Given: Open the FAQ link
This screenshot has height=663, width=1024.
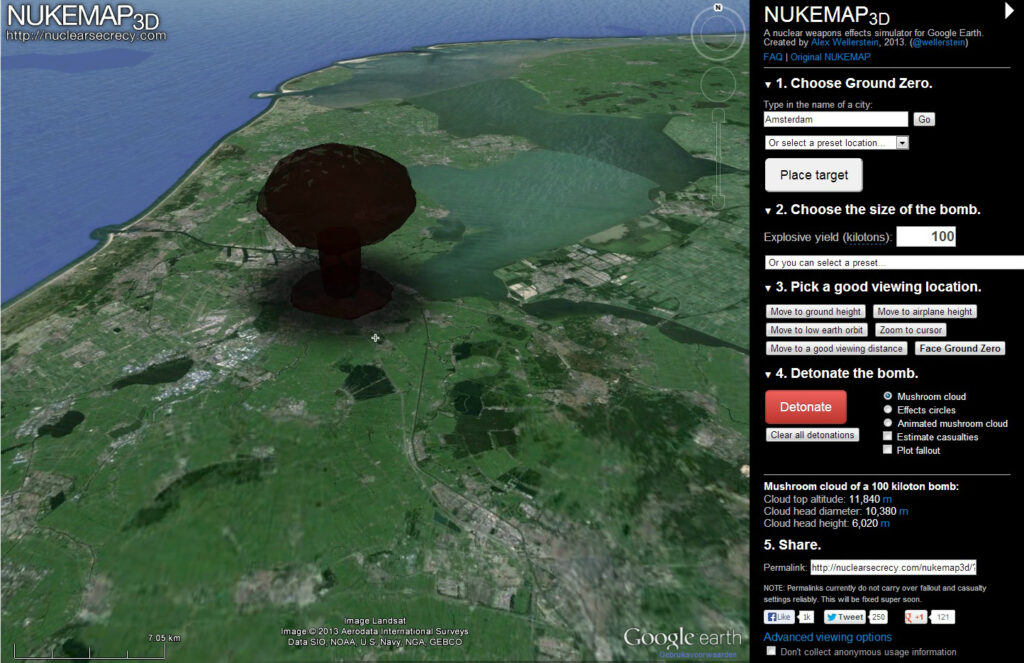Looking at the screenshot, I should (773, 57).
